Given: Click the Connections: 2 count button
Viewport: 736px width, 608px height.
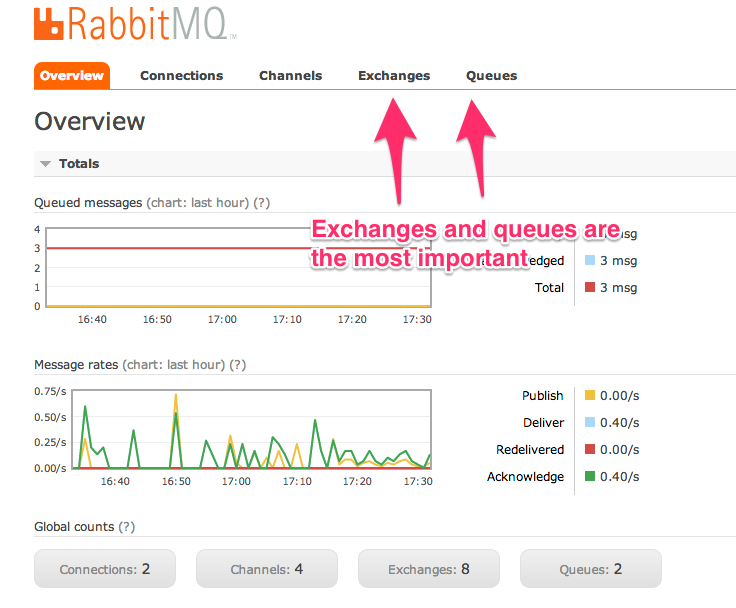Looking at the screenshot, I should [x=105, y=569].
